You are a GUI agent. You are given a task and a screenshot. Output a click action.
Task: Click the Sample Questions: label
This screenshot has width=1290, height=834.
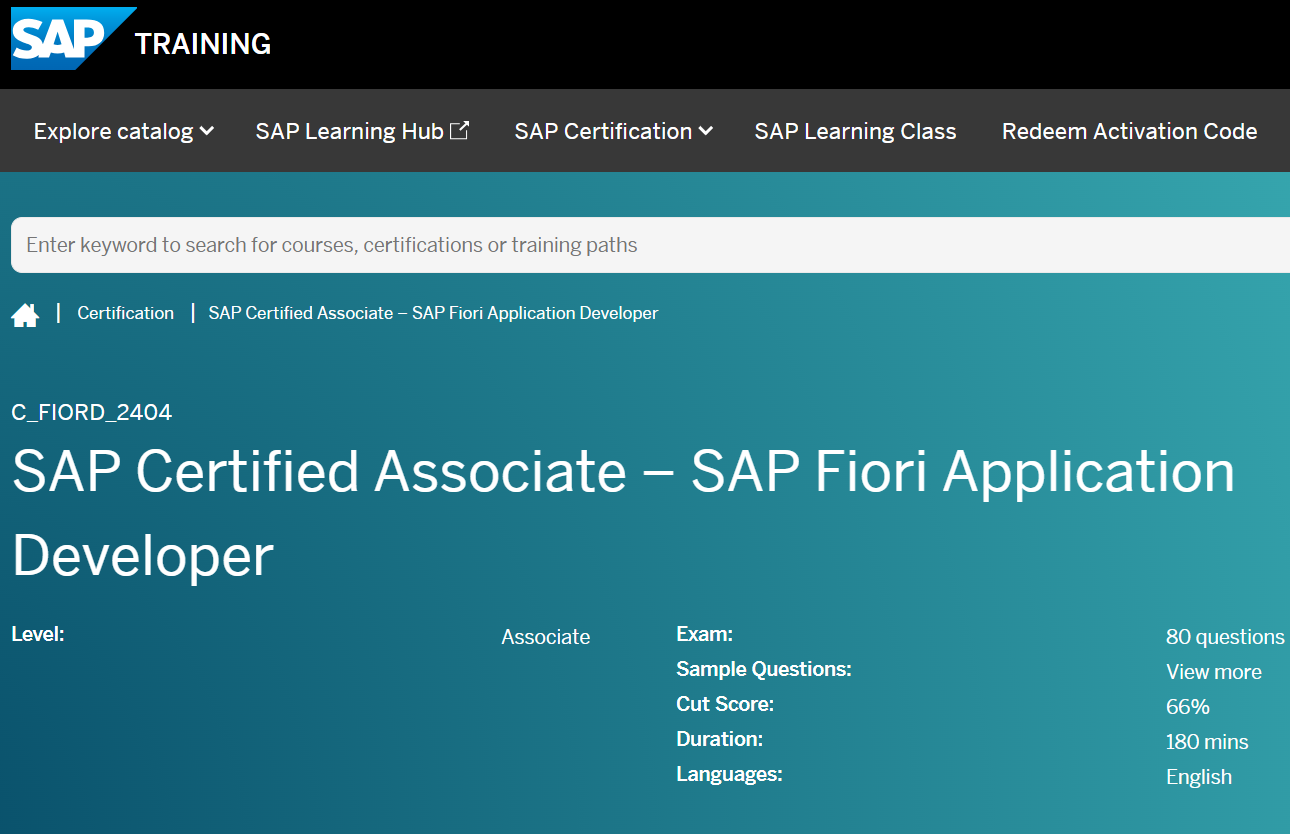pos(764,668)
